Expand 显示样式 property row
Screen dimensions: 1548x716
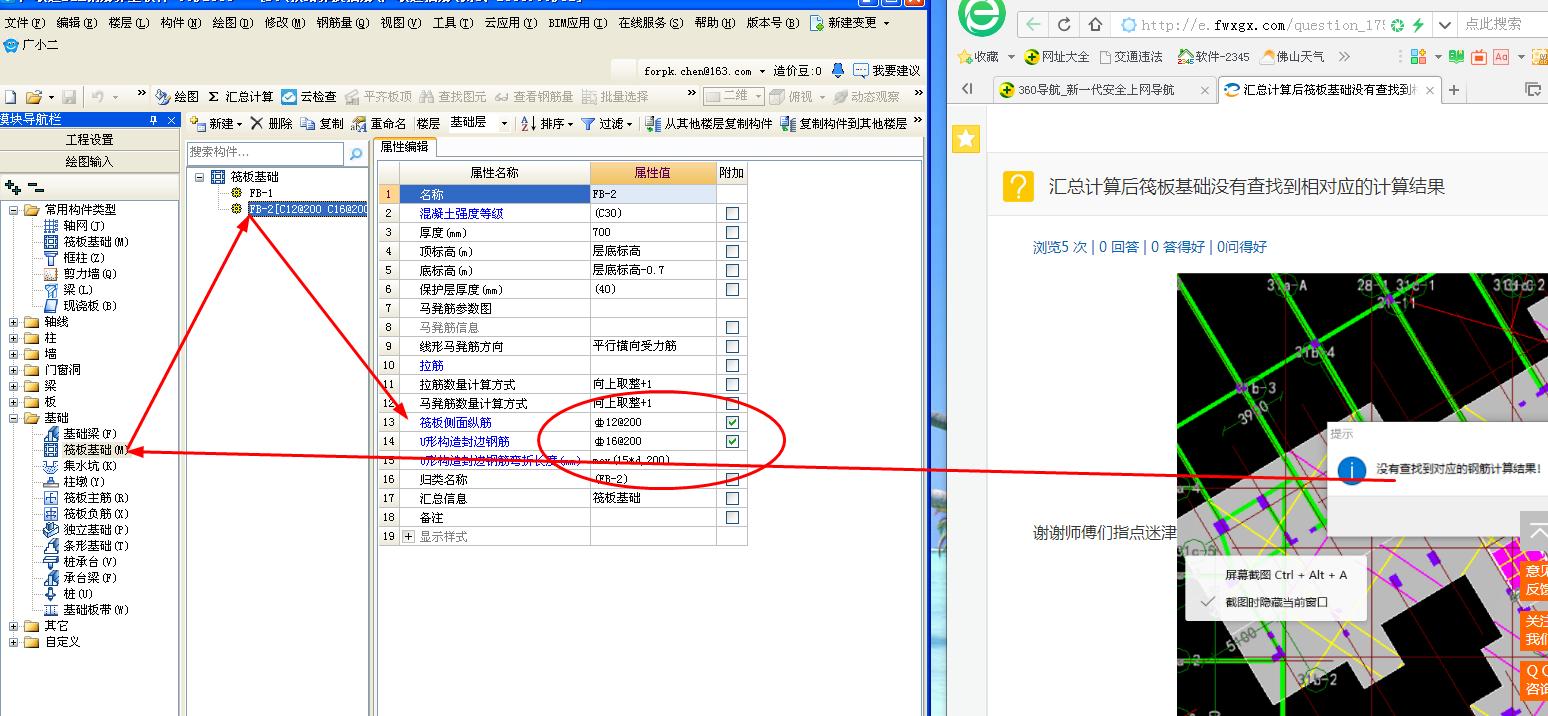point(409,537)
